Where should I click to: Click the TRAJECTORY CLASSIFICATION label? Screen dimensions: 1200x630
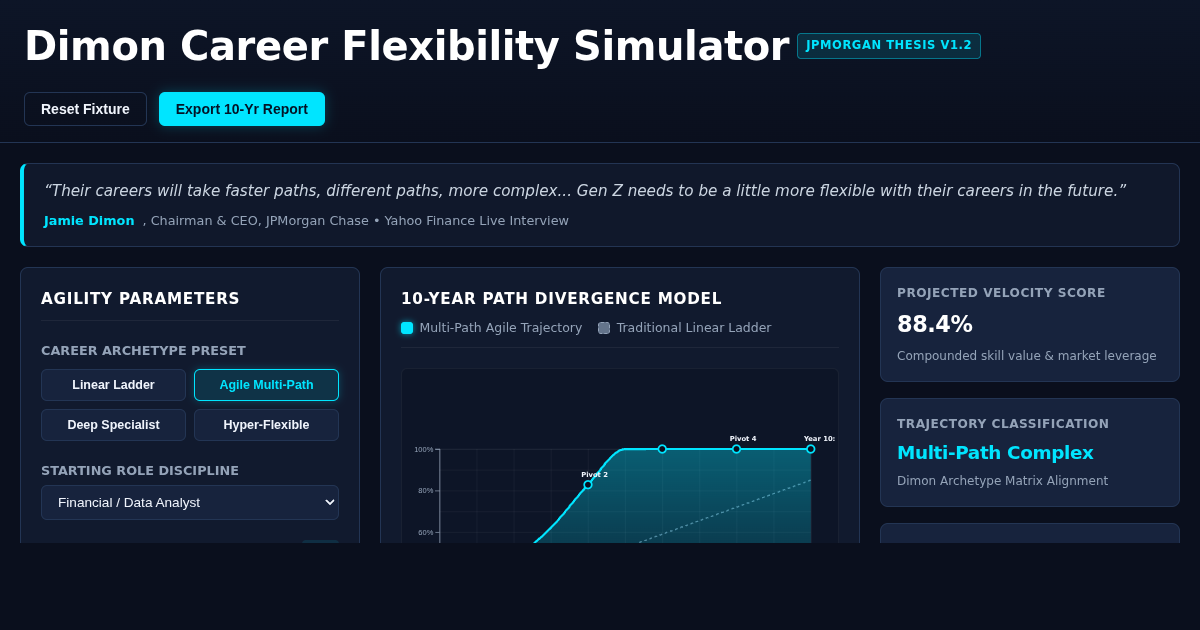[x=1003, y=424]
